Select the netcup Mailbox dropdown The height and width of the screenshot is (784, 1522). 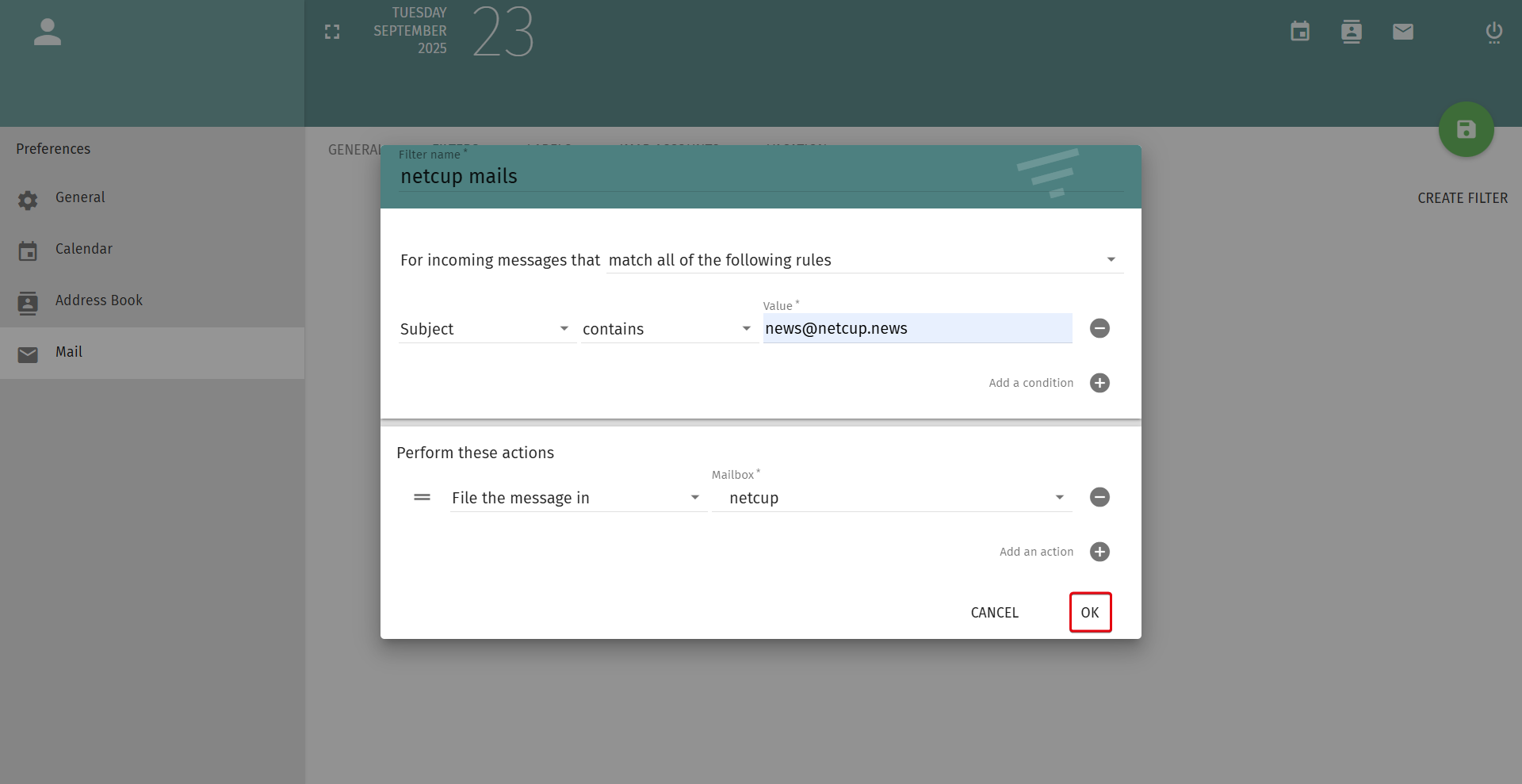point(892,498)
